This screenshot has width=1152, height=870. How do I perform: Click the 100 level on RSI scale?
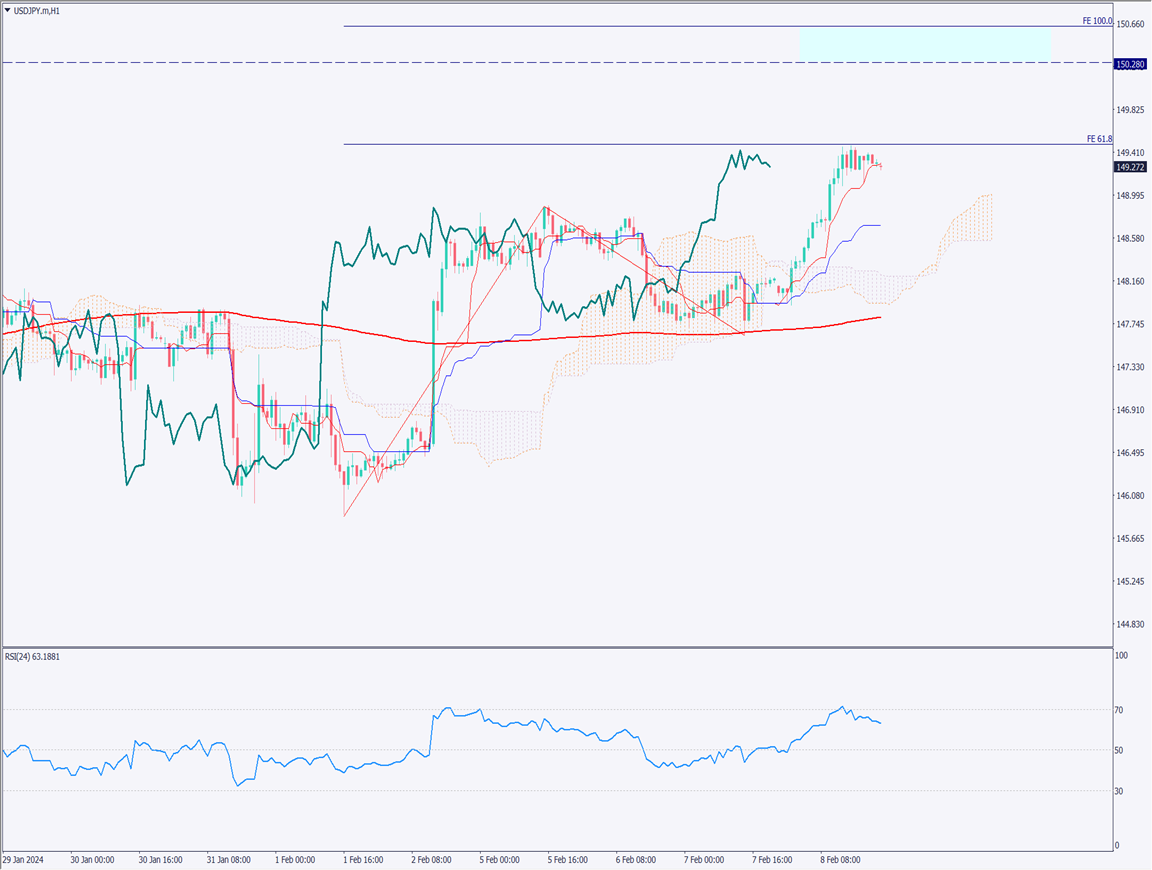pyautogui.click(x=1123, y=656)
